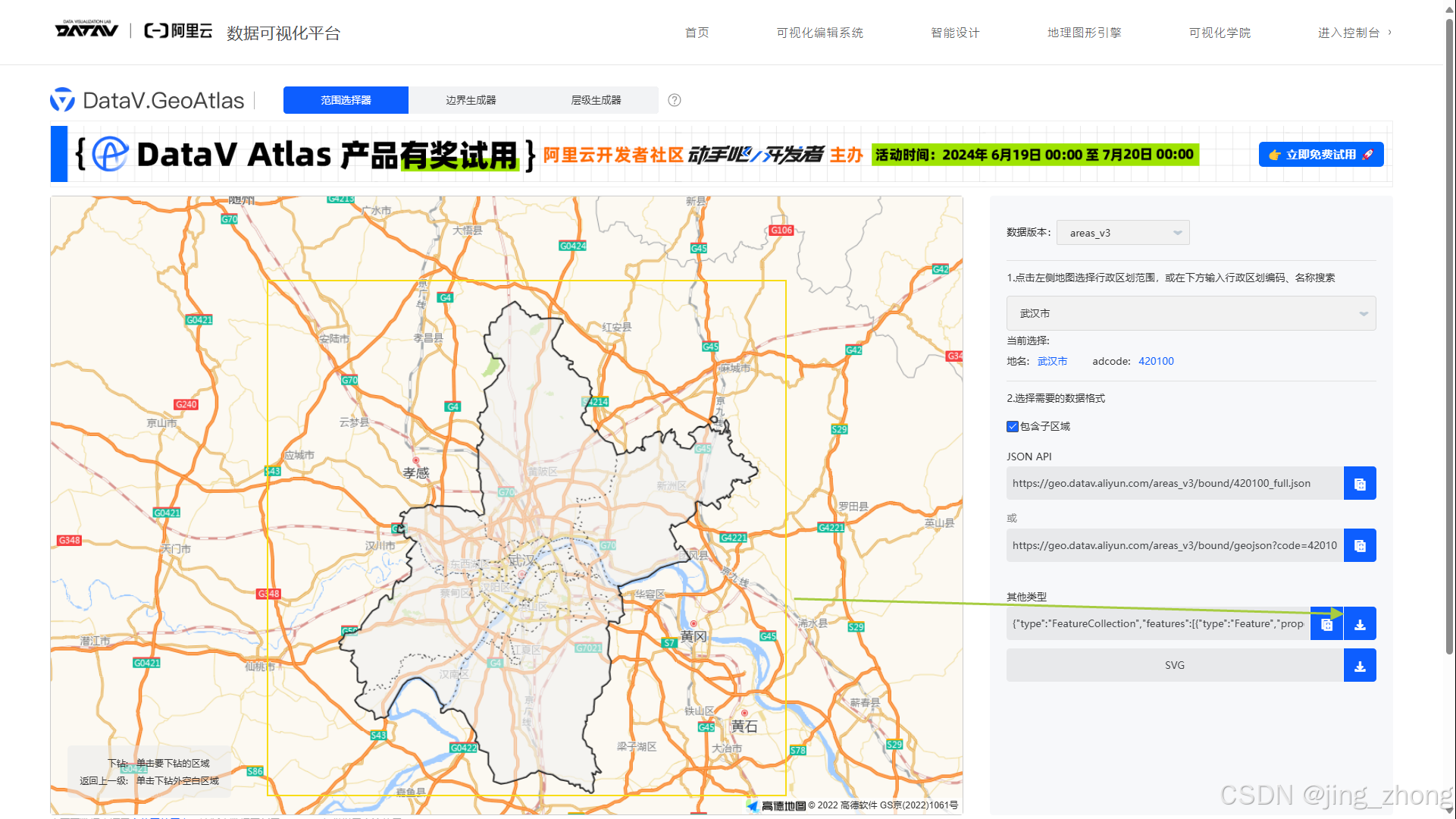This screenshot has height=819, width=1456.
Task: Click the 阿里云 logo
Action: pos(178,31)
